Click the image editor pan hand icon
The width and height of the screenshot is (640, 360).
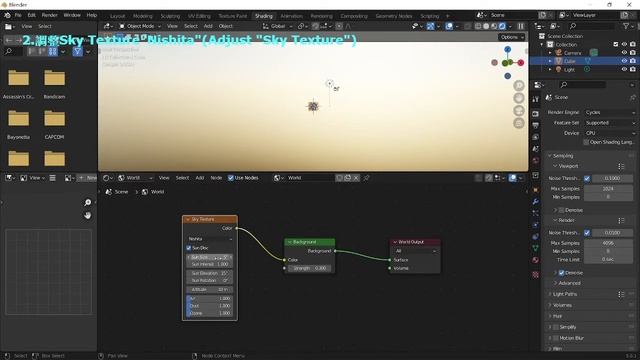[88, 215]
